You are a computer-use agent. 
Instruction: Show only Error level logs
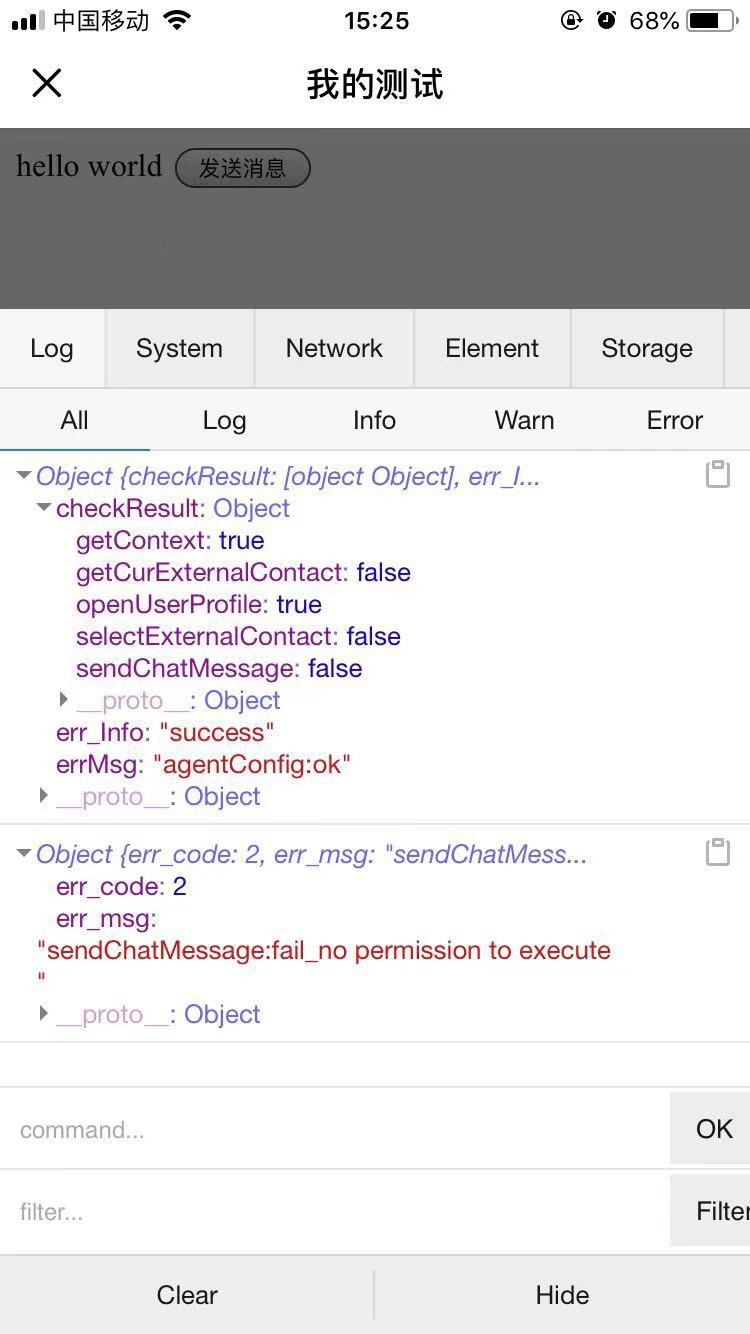674,420
